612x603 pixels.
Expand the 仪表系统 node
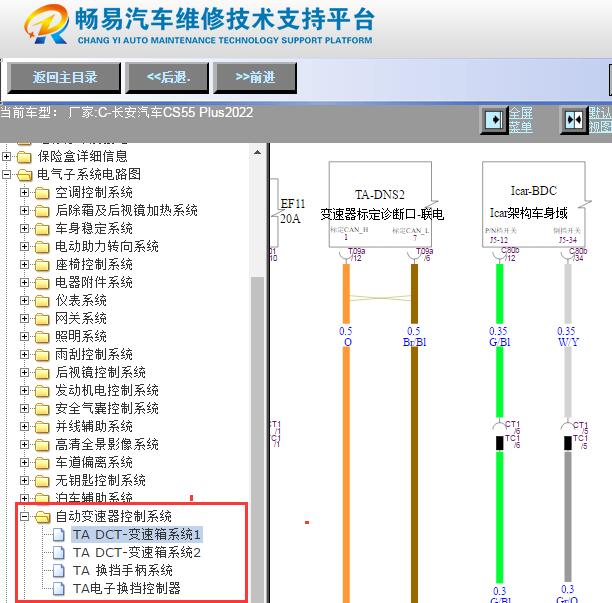point(24,301)
